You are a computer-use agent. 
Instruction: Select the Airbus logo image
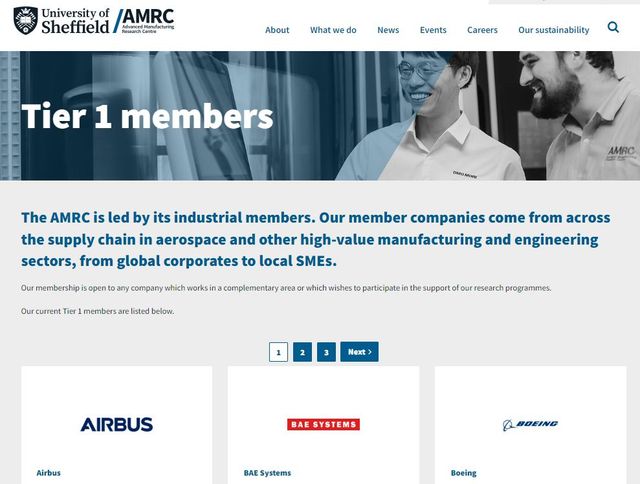[117, 424]
